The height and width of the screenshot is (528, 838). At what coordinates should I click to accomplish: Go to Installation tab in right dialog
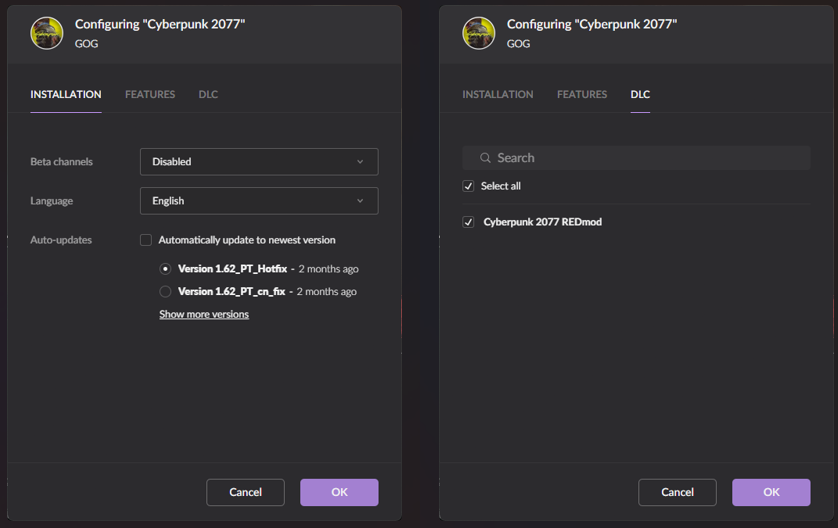point(498,95)
